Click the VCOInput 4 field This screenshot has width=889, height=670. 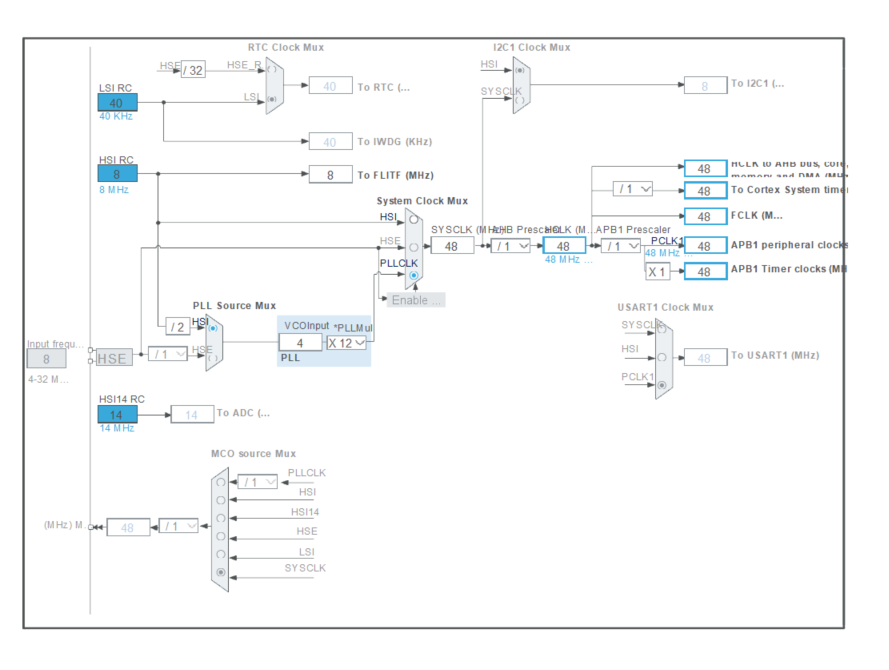point(300,342)
